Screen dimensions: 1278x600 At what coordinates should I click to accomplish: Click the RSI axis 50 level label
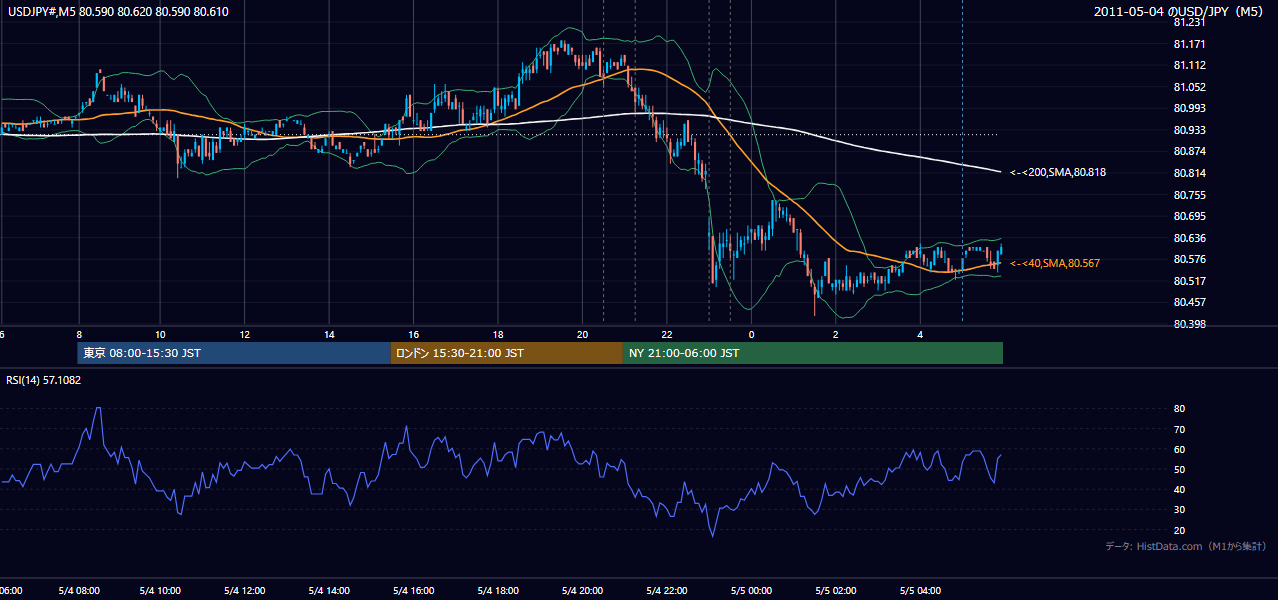point(1180,469)
